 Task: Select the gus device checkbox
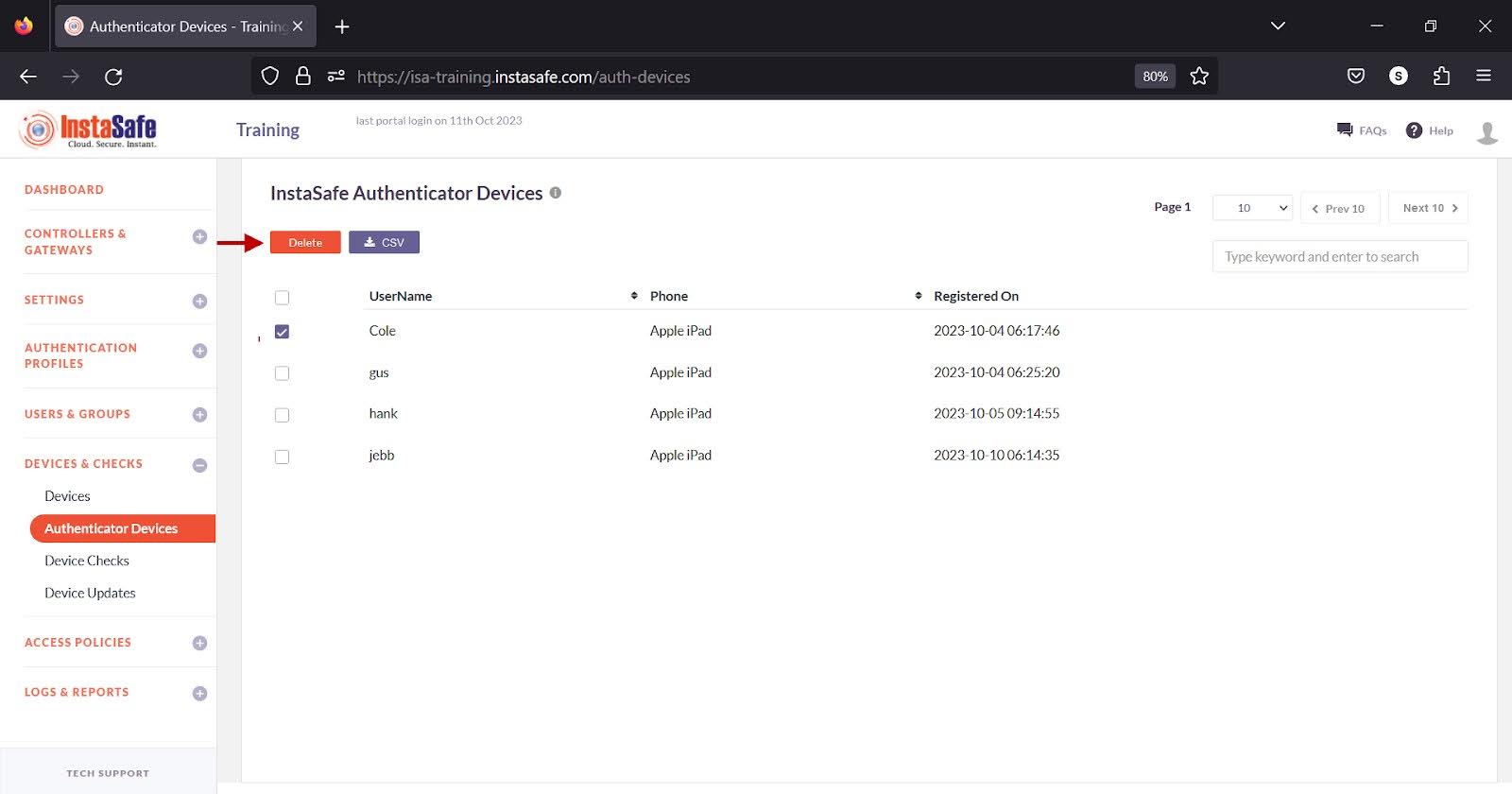point(282,373)
